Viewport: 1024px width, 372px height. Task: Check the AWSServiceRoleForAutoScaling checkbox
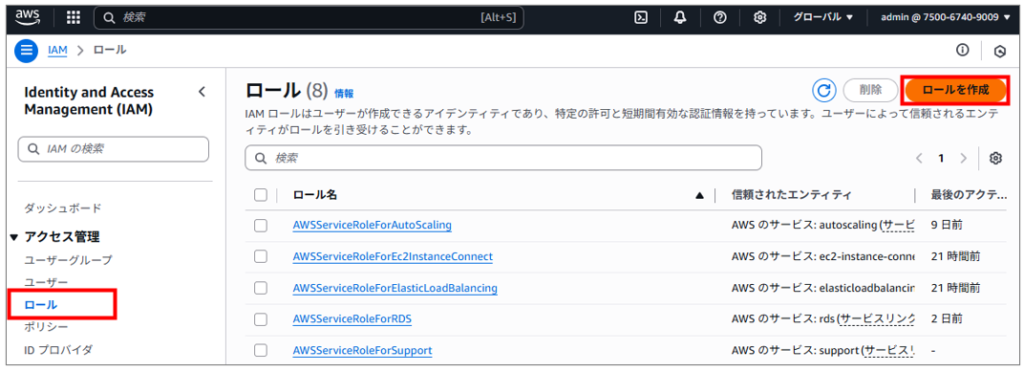[x=261, y=225]
